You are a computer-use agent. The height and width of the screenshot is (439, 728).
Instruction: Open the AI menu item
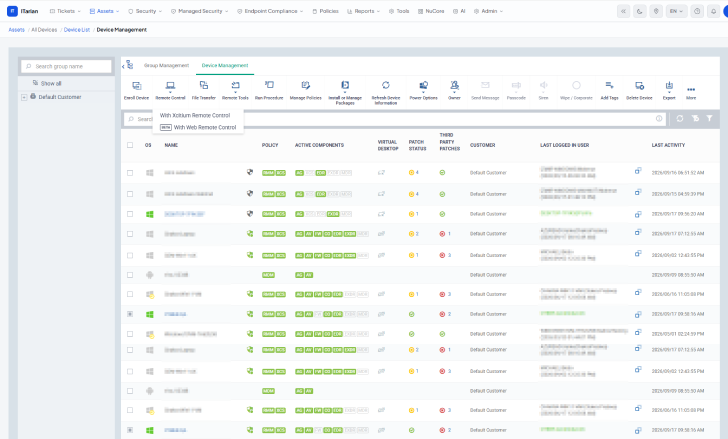click(x=459, y=11)
